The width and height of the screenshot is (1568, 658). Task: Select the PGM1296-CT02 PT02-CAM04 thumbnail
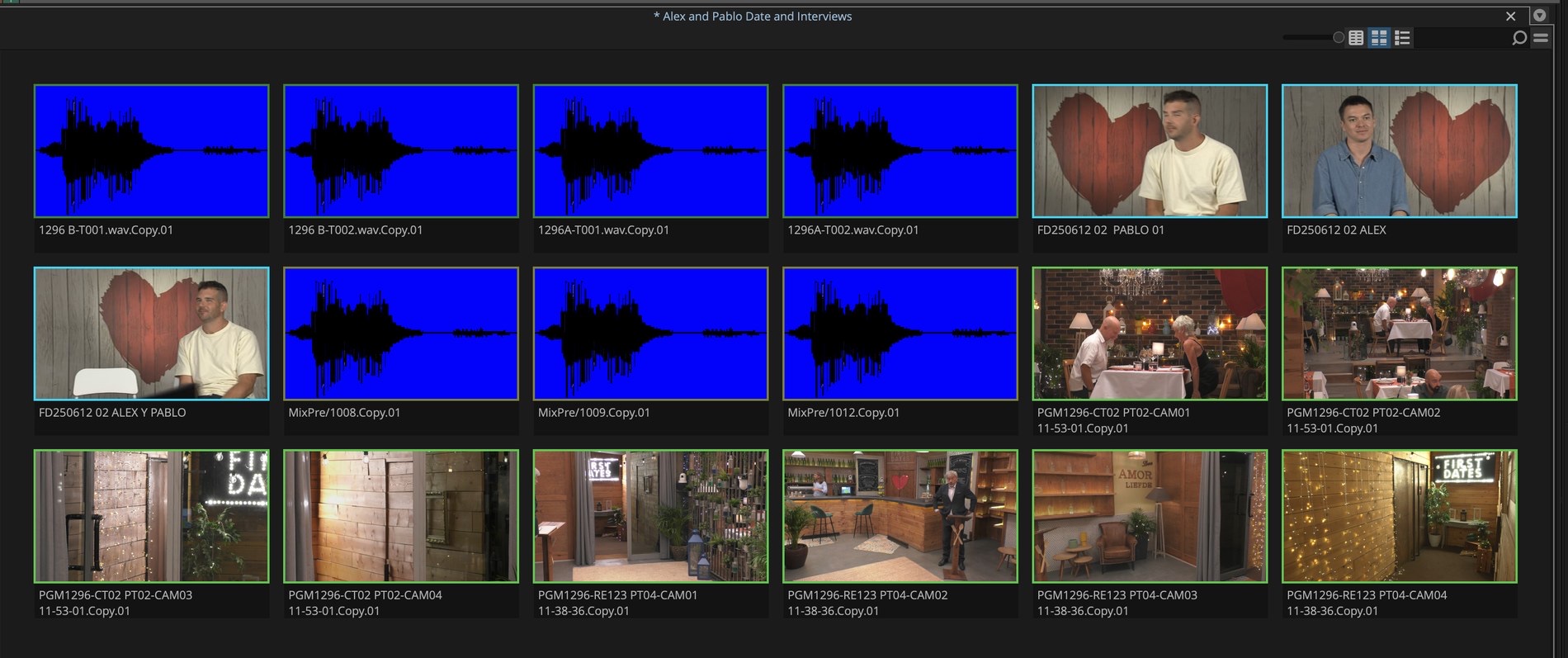pos(401,516)
